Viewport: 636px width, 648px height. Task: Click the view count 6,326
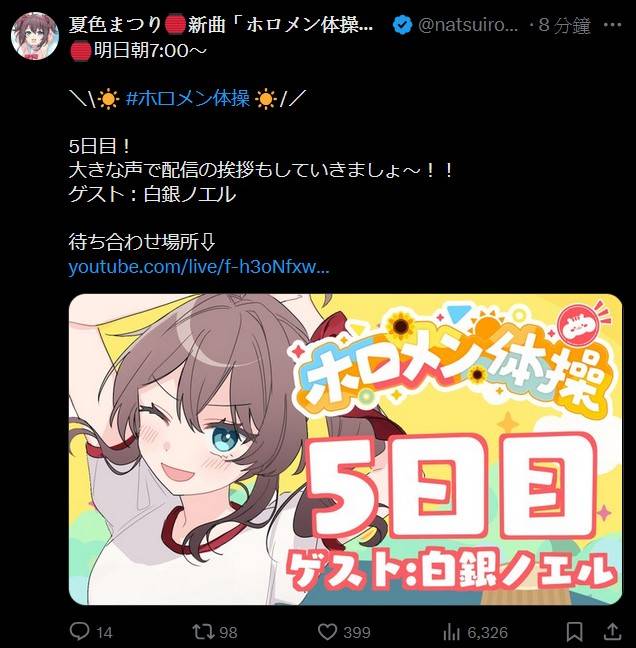[487, 633]
